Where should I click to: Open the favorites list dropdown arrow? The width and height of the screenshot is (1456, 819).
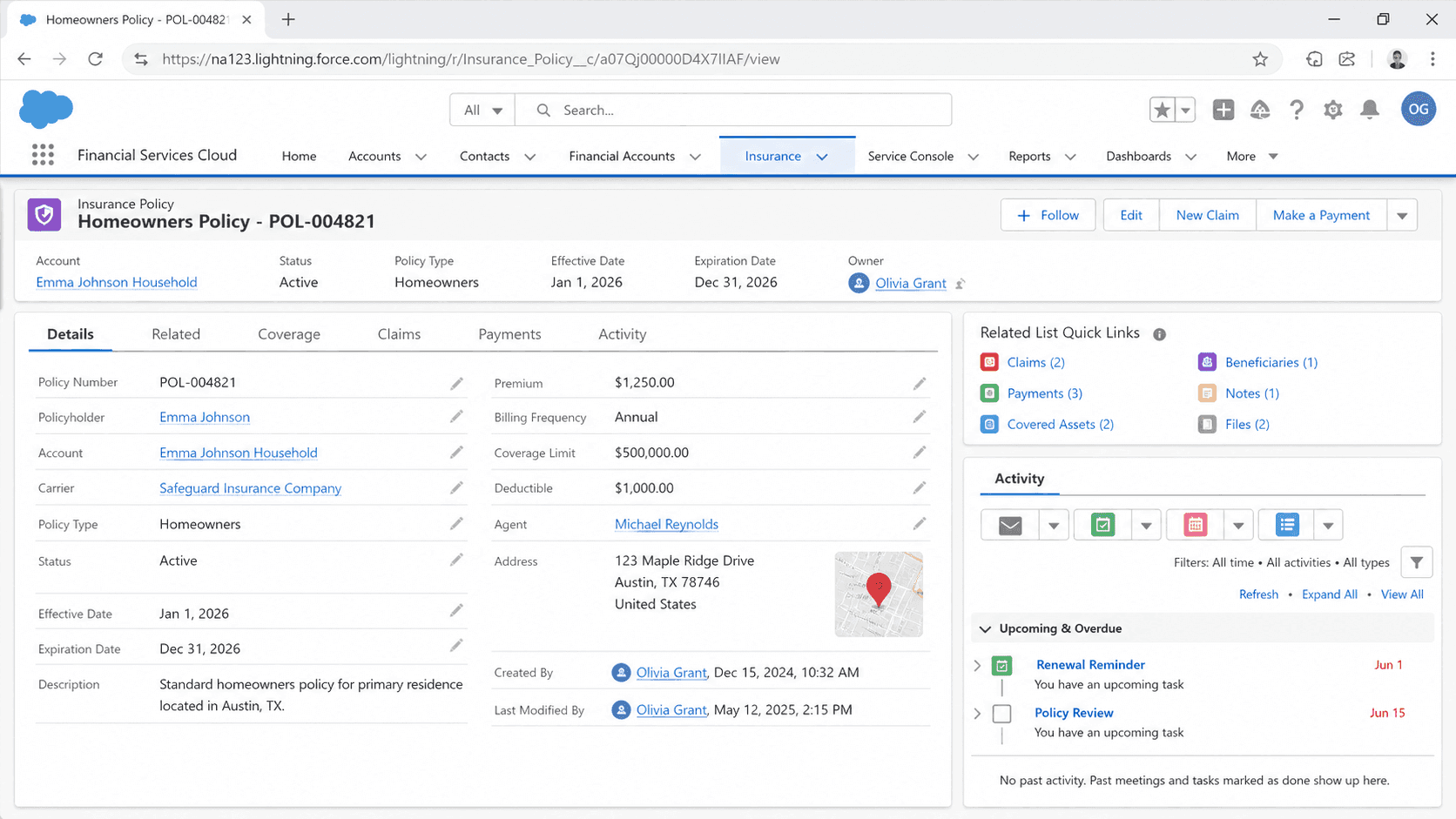(x=1185, y=110)
